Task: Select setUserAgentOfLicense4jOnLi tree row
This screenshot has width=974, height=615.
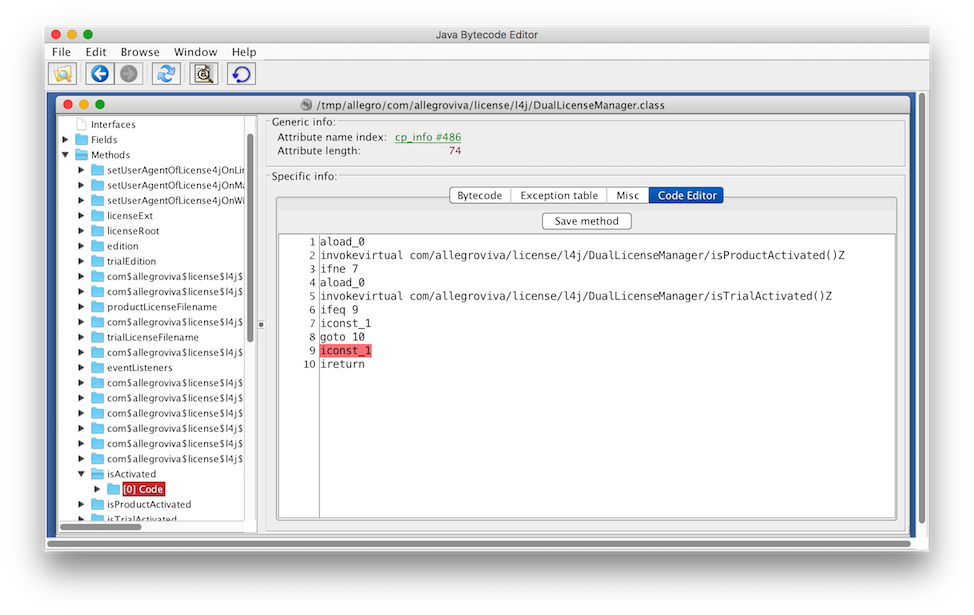Action: click(x=175, y=170)
